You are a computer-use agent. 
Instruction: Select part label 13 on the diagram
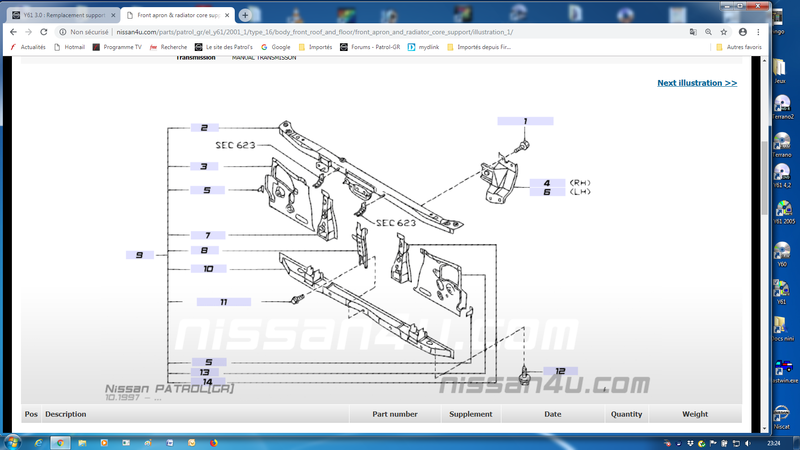point(205,372)
